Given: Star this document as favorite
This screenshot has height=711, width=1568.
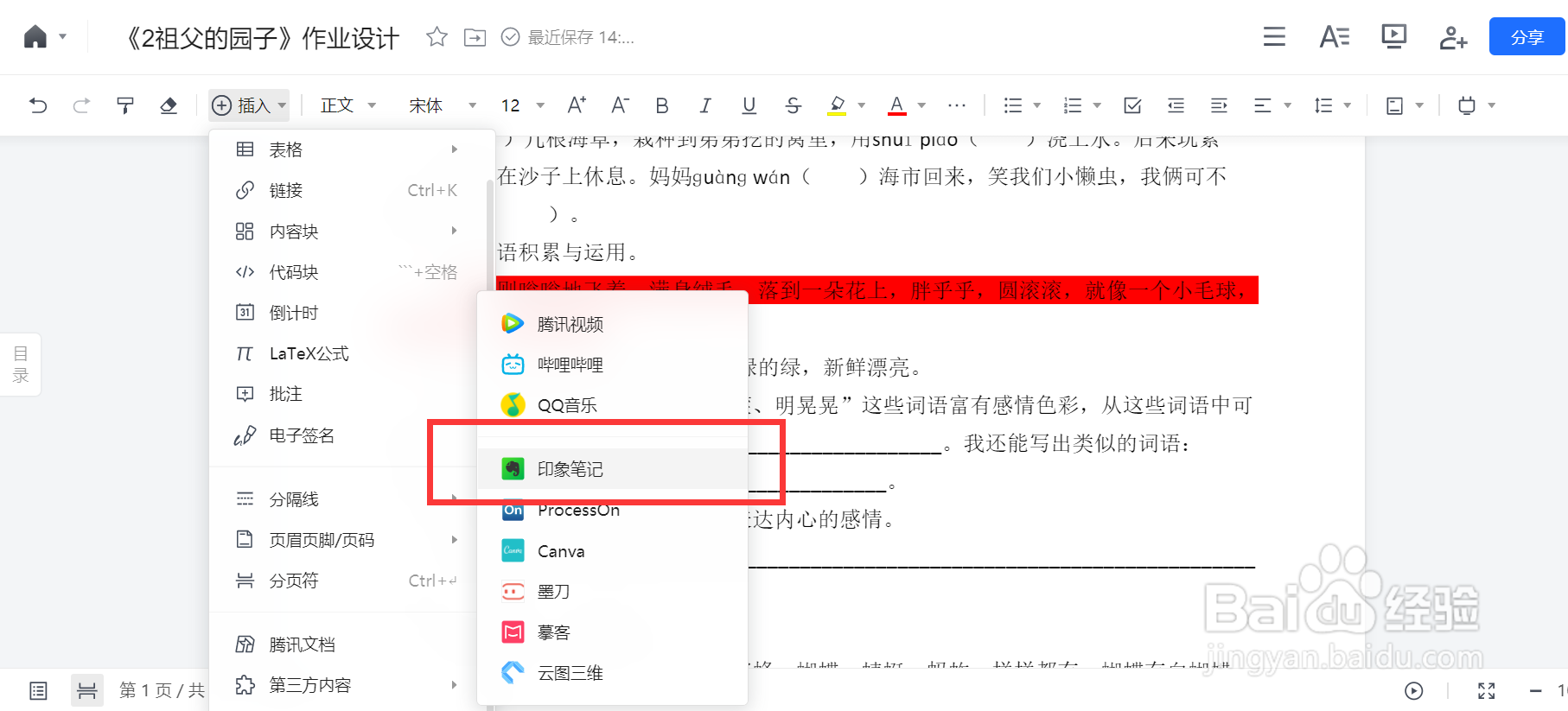Looking at the screenshot, I should point(437,37).
